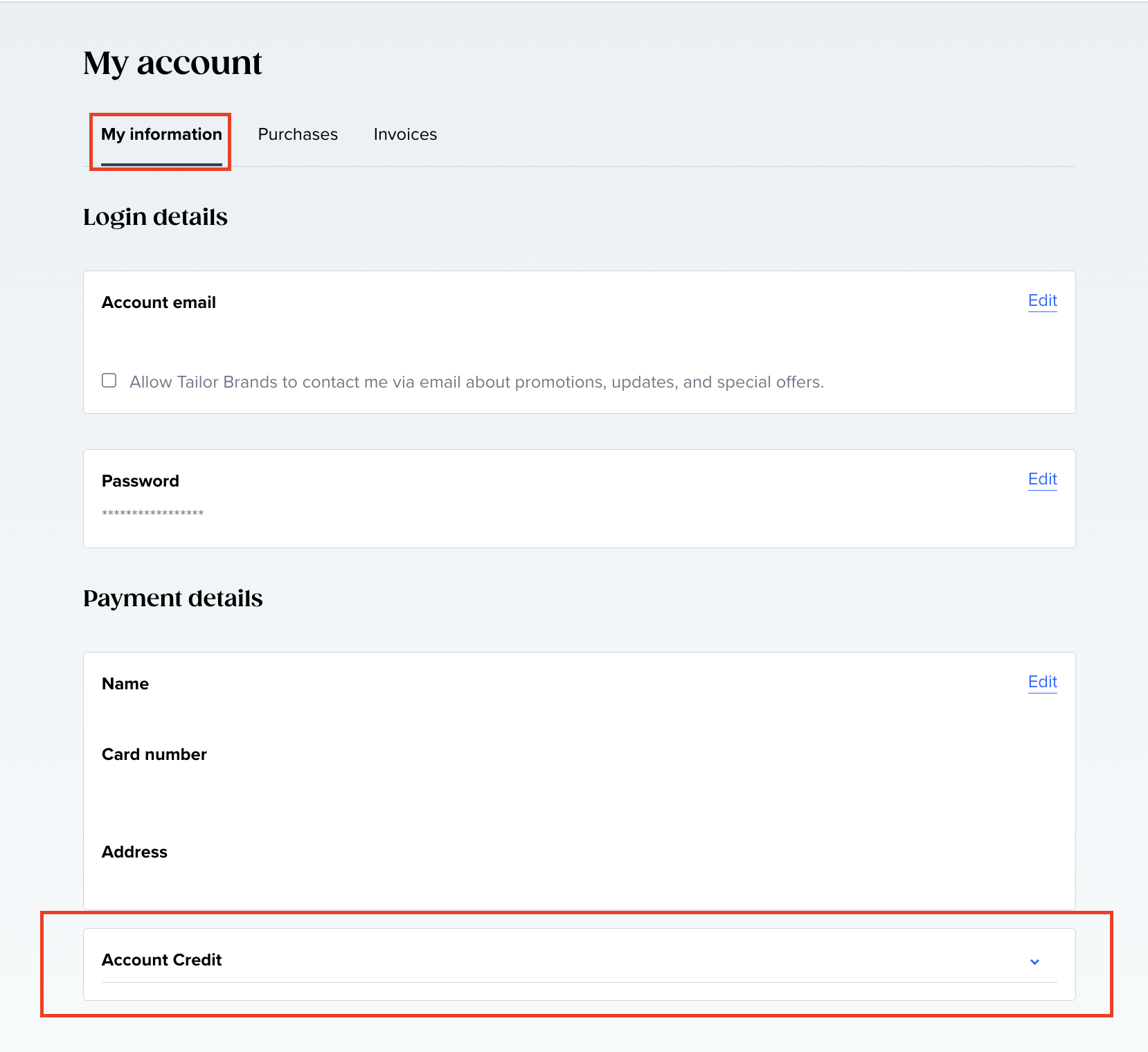1148x1052 pixels.
Task: Click the Name label in Payment details
Action: pos(125,684)
